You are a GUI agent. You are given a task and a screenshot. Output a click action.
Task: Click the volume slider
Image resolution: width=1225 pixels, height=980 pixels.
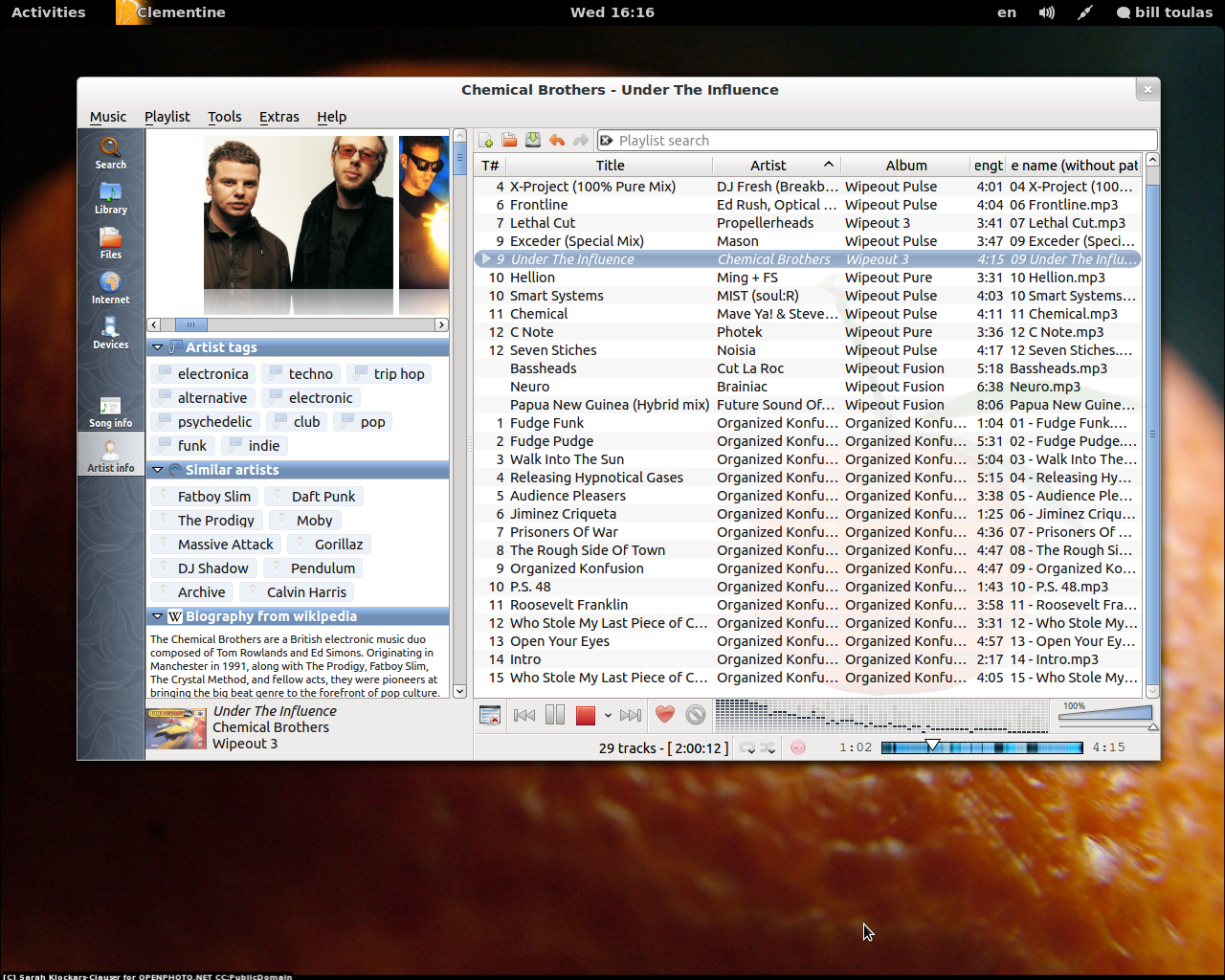pos(1105,714)
